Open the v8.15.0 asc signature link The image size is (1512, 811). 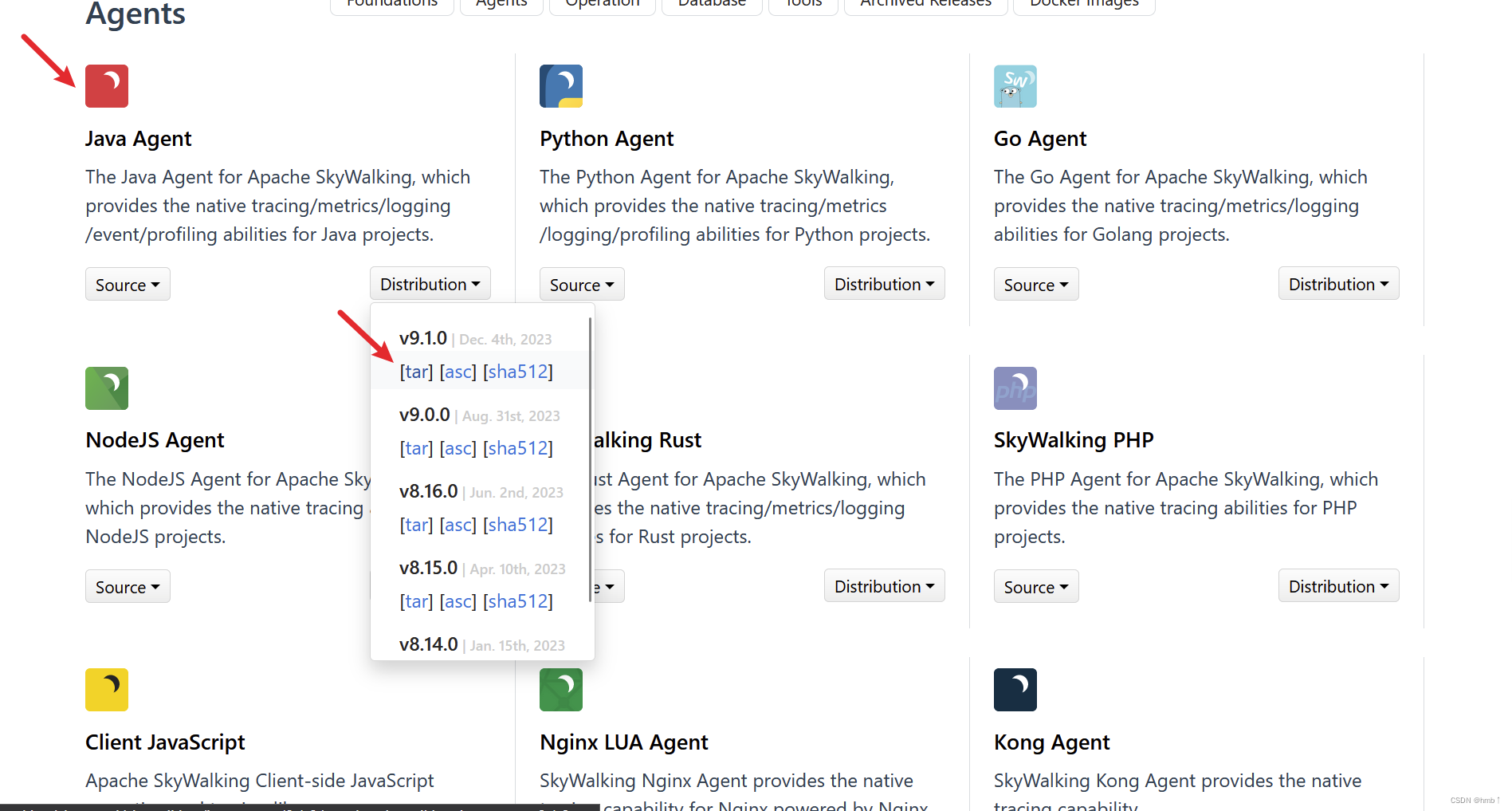coord(458,601)
